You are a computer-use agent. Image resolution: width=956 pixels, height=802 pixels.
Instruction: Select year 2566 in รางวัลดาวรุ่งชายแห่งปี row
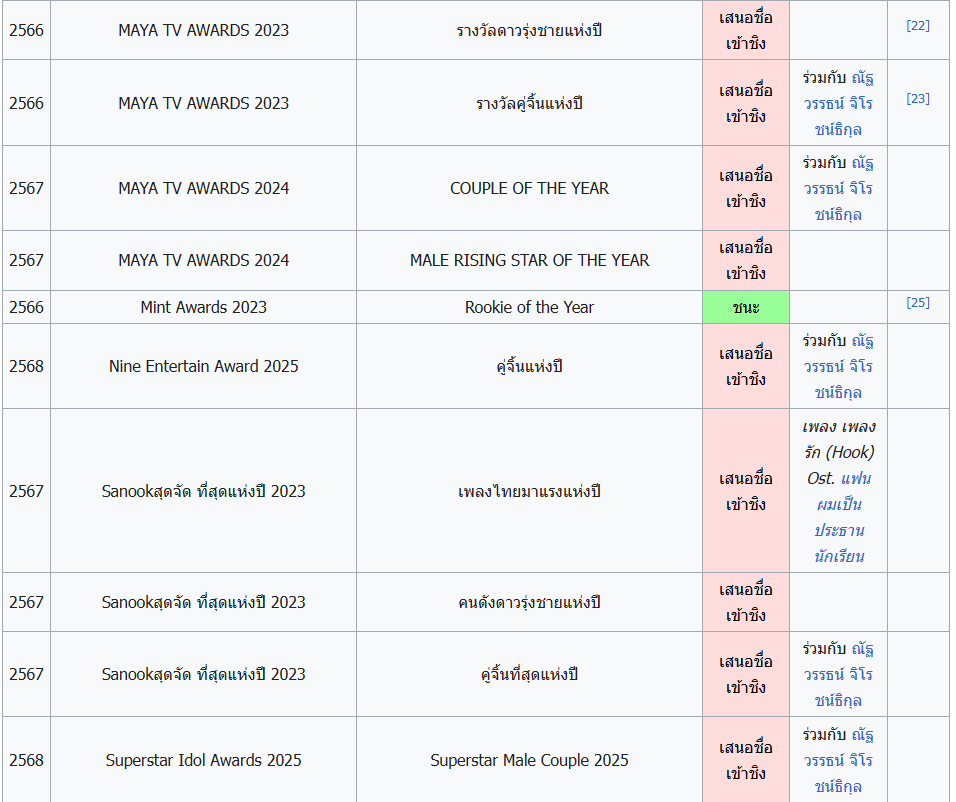(26, 30)
